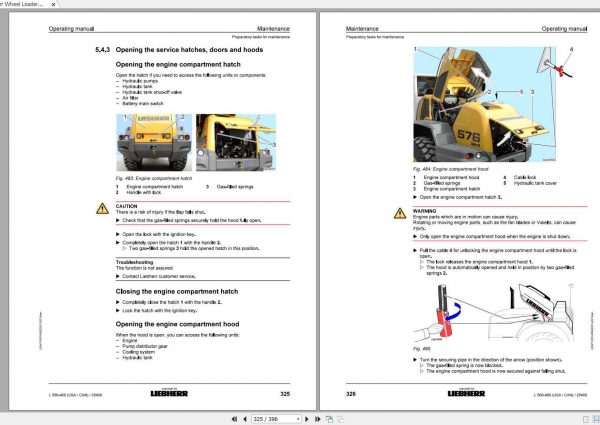Click list item Pump distributor gear
This screenshot has height=425, width=600.
click(145, 346)
